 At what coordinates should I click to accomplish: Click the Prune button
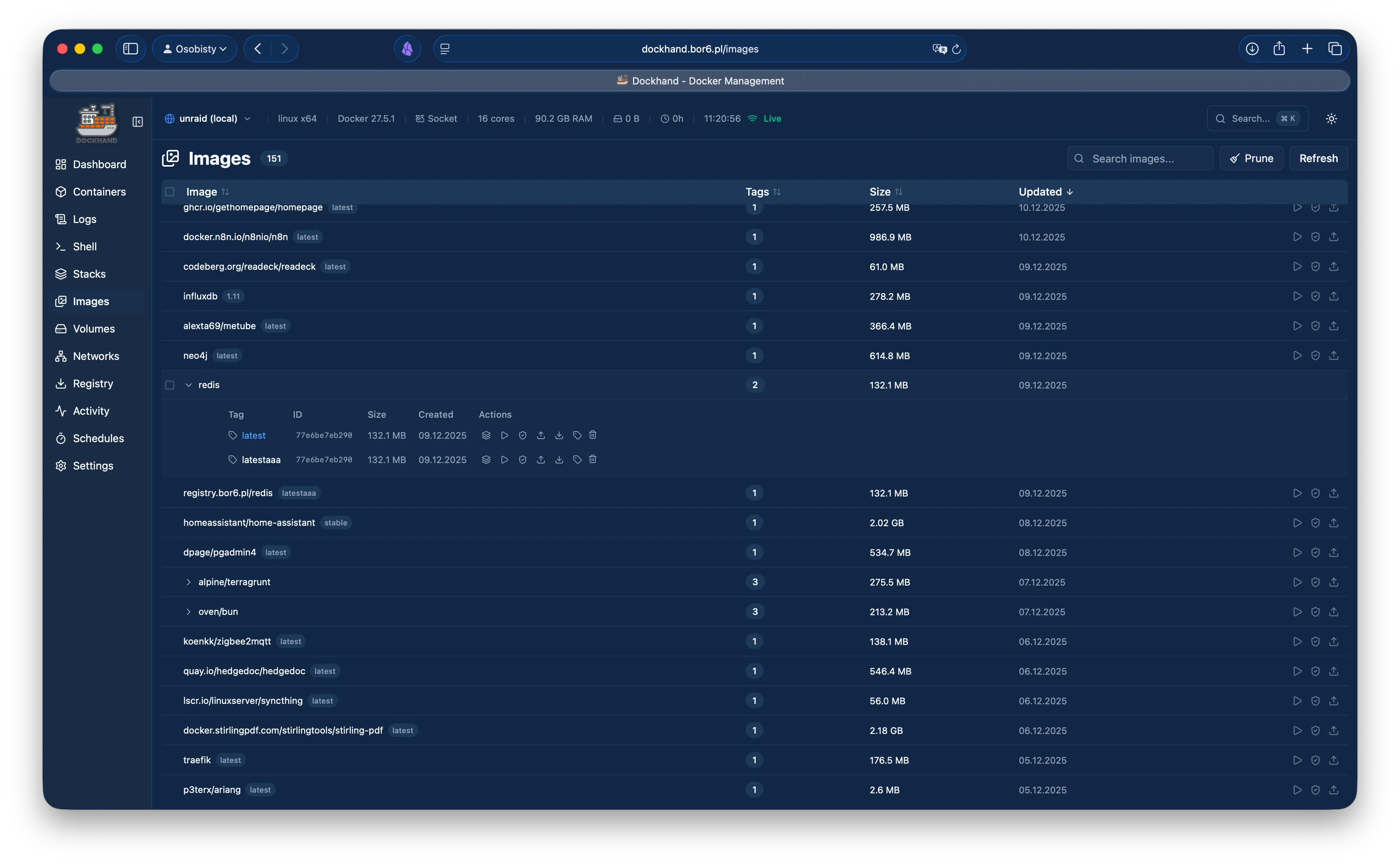point(1251,158)
